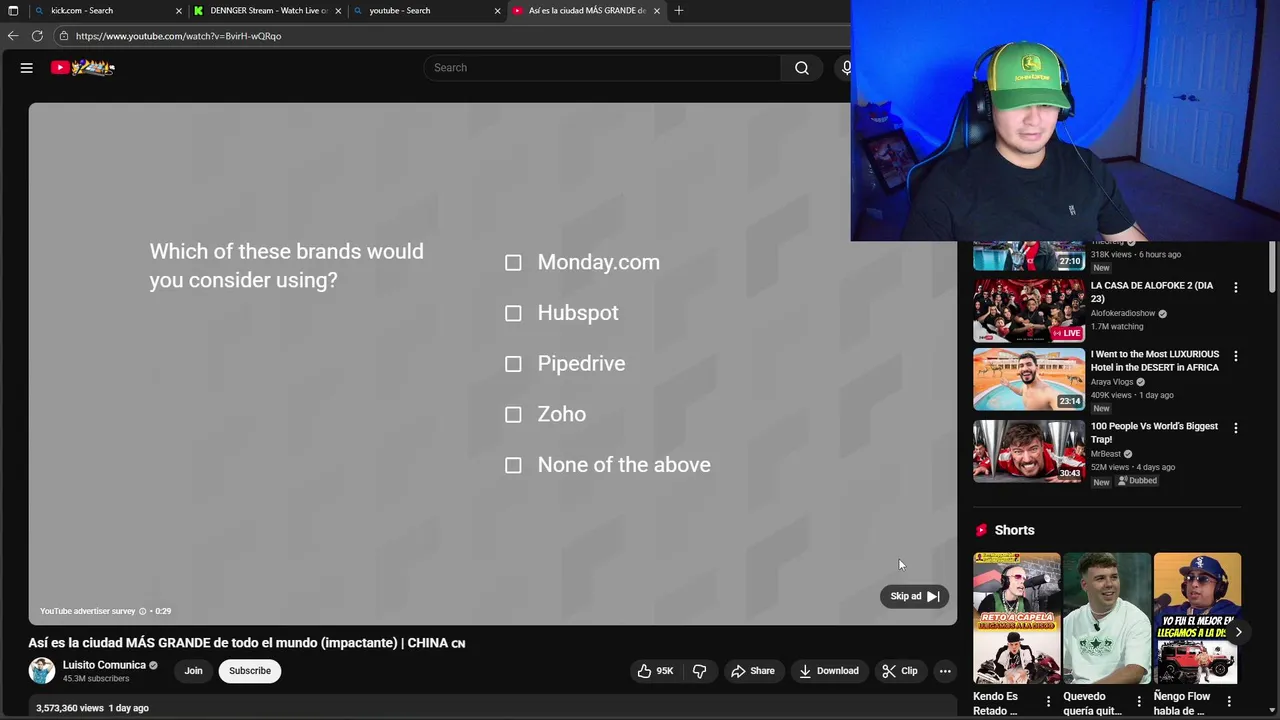
Task: Download the video
Action: point(829,671)
